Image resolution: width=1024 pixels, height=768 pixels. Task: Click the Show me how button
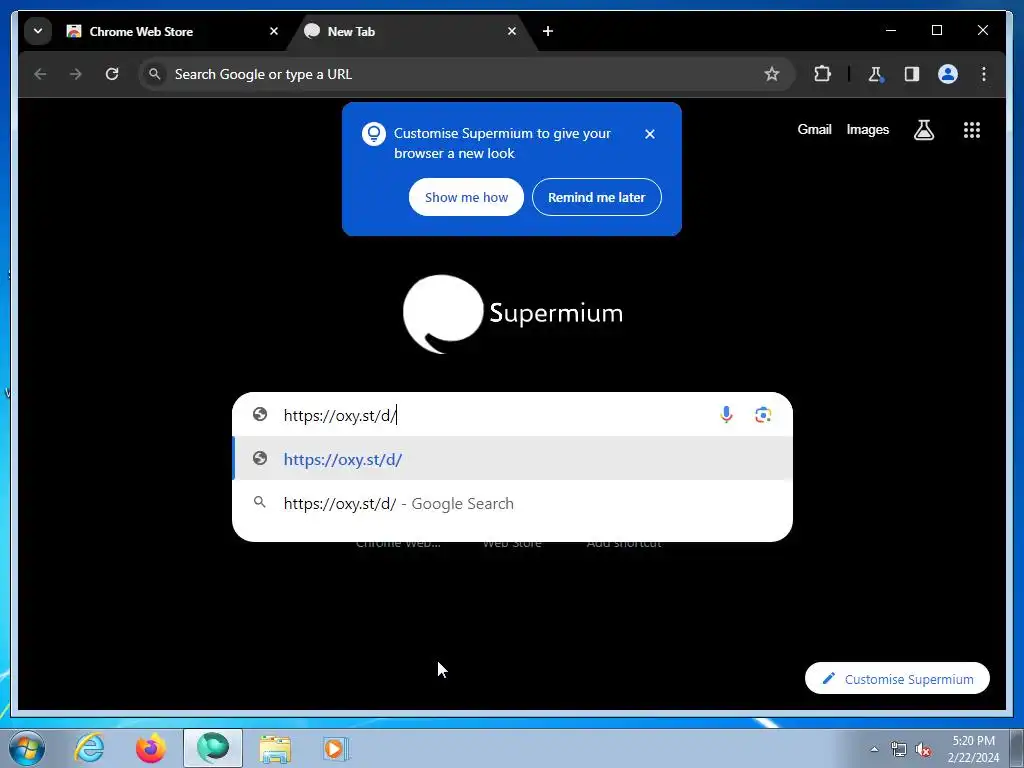[466, 197]
